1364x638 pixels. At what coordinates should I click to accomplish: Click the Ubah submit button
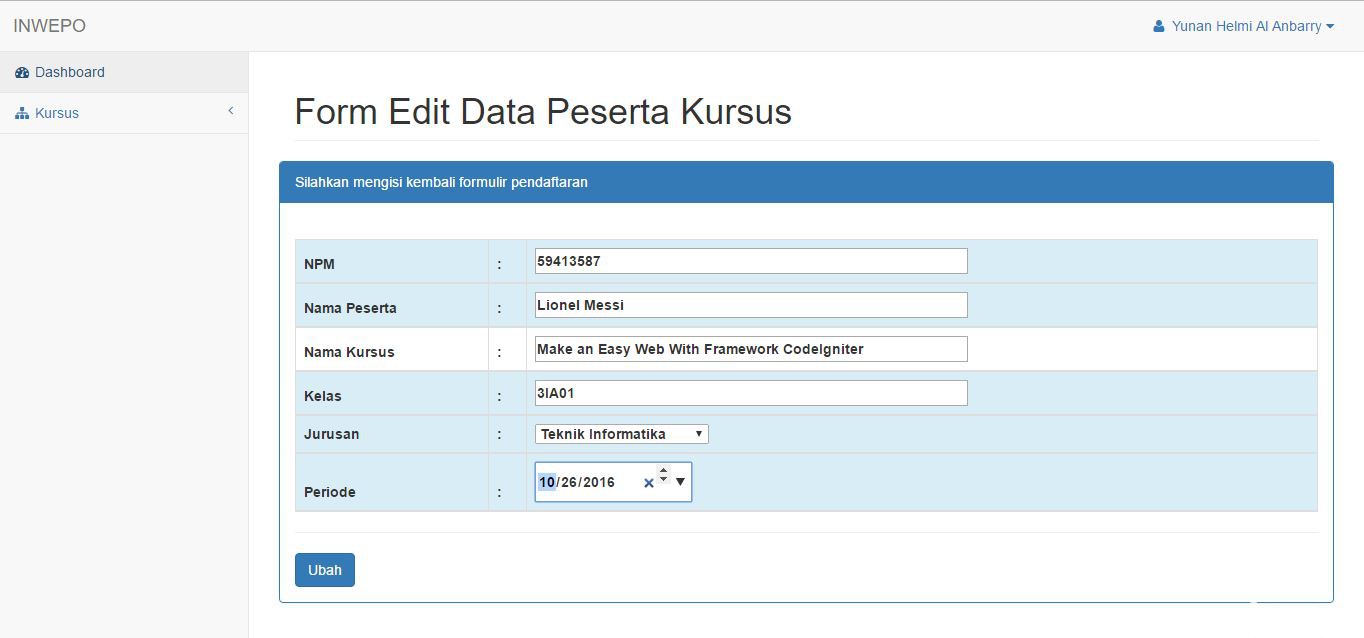[x=324, y=569]
